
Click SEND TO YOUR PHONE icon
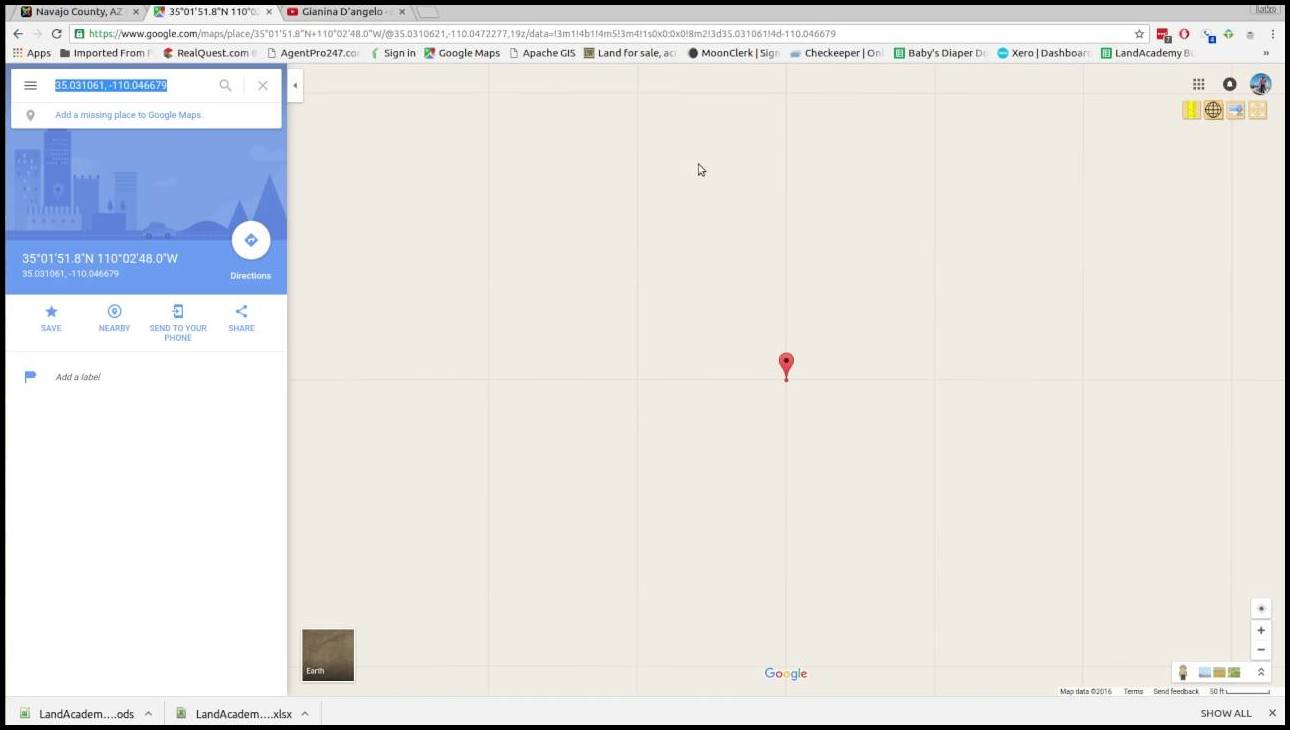point(178,312)
